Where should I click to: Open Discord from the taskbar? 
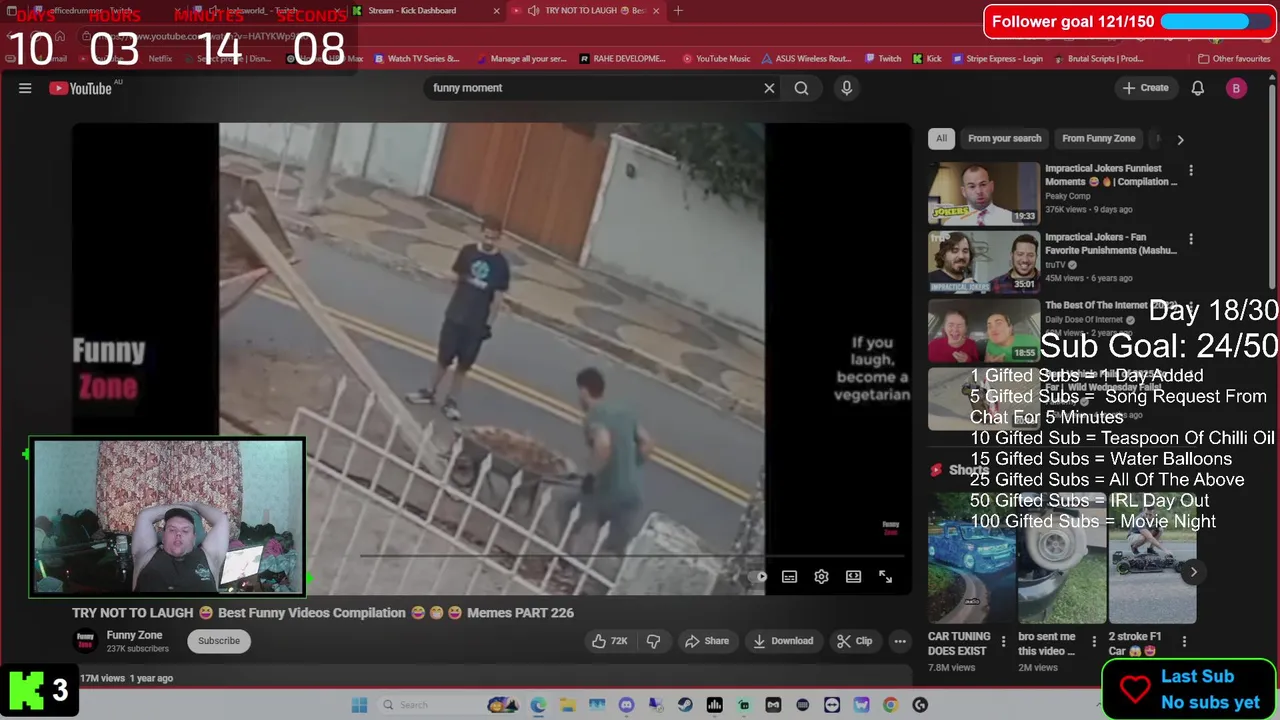click(x=626, y=705)
